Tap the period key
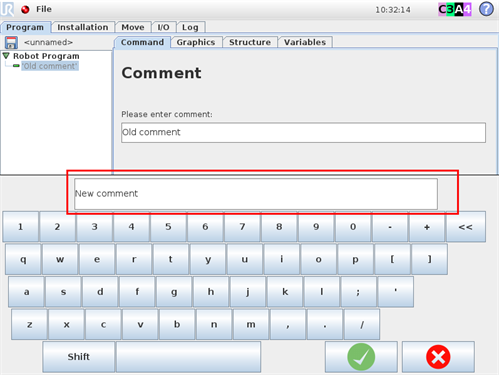Screen dimensions: 499x375 [325, 324]
